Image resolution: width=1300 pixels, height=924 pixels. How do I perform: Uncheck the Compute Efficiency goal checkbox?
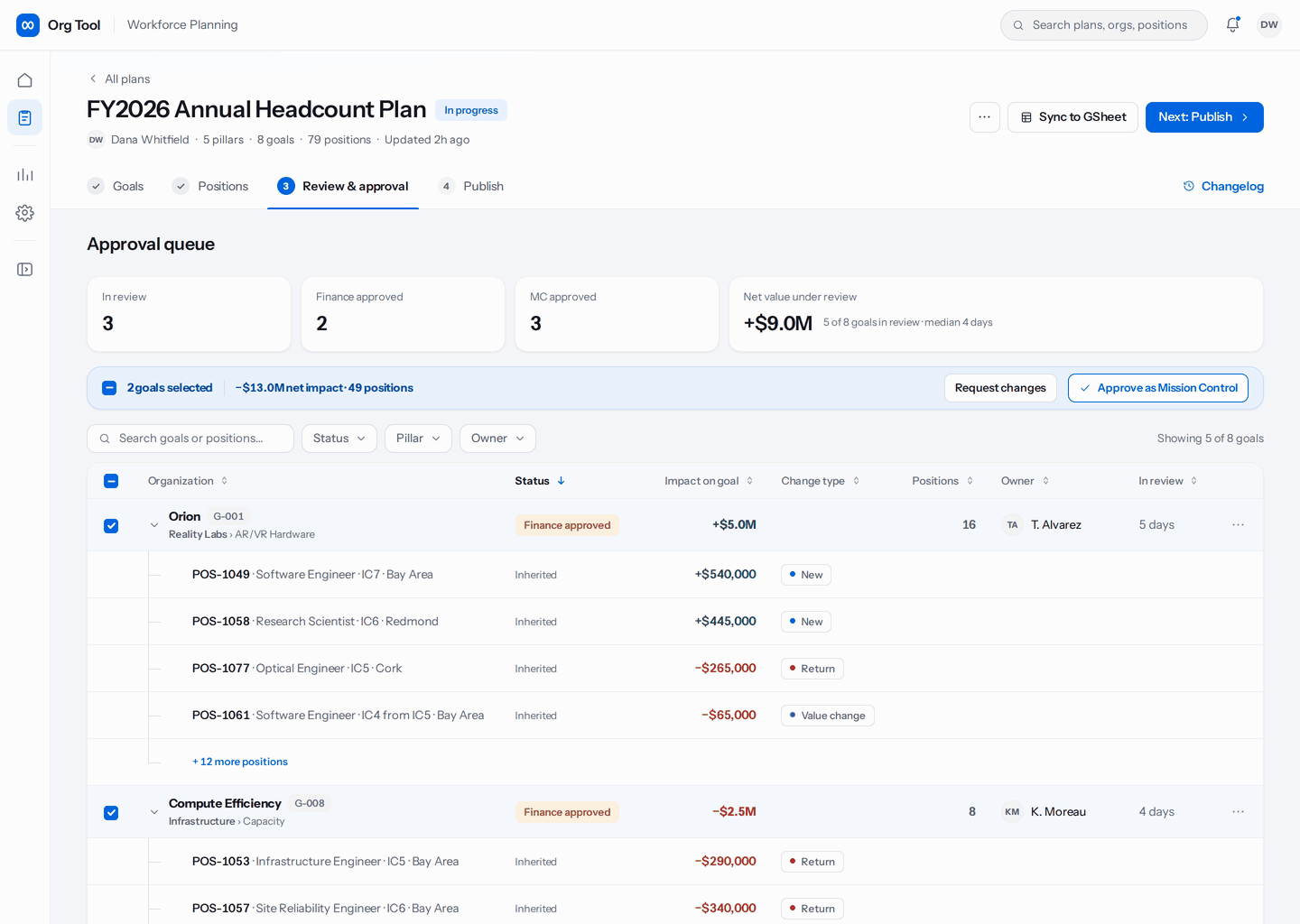pos(111,813)
